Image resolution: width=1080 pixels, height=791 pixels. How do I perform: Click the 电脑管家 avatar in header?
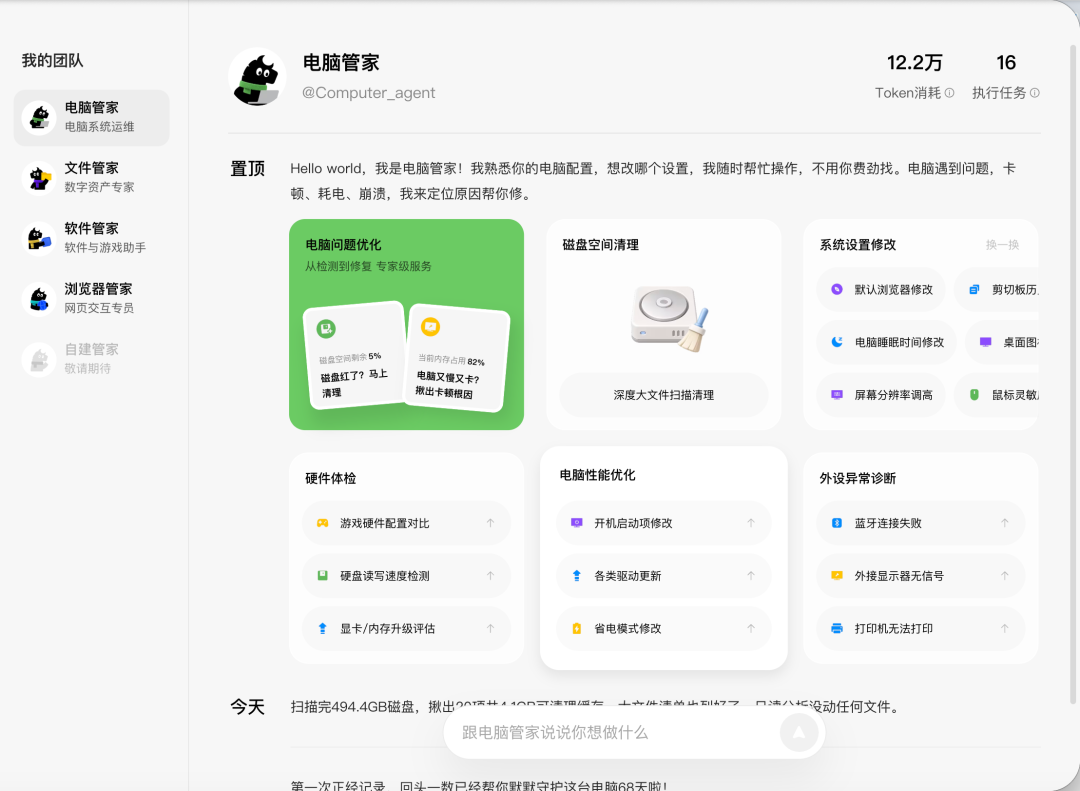[x=257, y=76]
